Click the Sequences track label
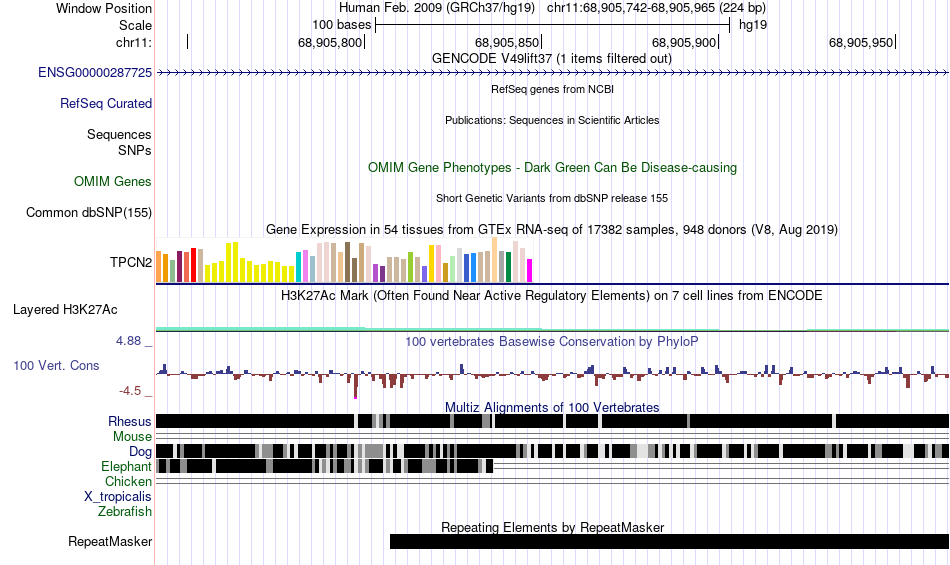The image size is (950, 565). click(119, 134)
